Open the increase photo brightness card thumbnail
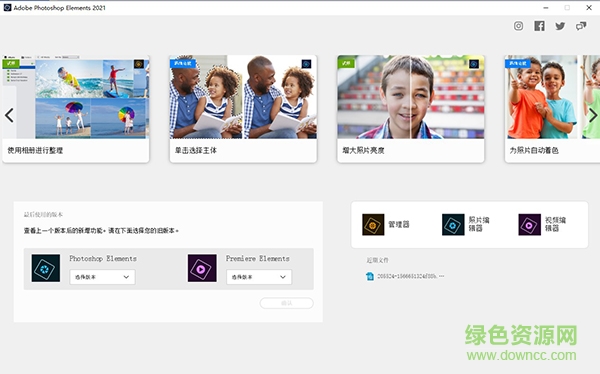Image resolution: width=600 pixels, height=374 pixels. [411, 97]
